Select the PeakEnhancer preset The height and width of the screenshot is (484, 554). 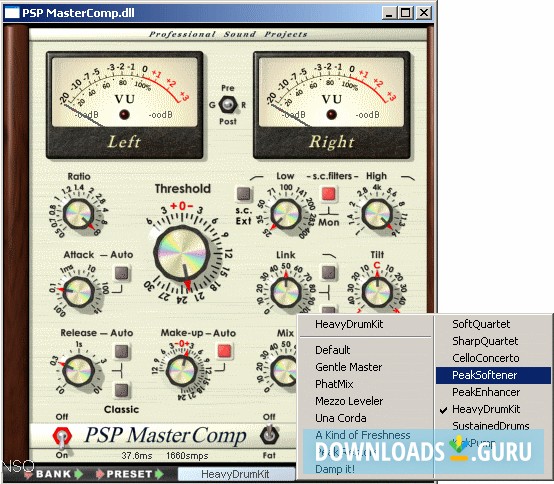pos(493,392)
